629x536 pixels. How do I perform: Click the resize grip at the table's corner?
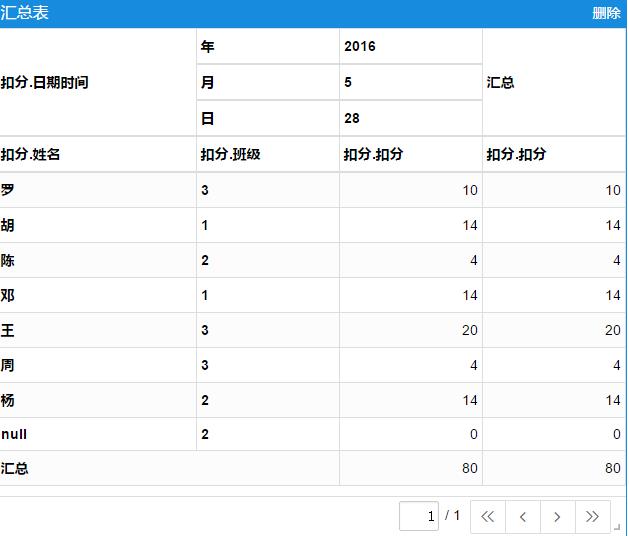tap(617, 527)
